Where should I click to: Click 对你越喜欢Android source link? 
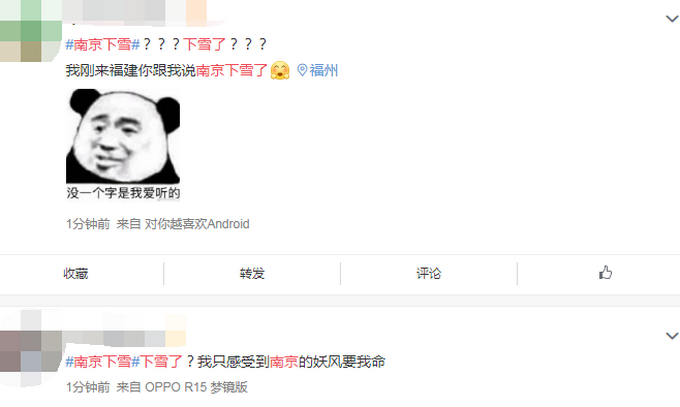click(197, 224)
